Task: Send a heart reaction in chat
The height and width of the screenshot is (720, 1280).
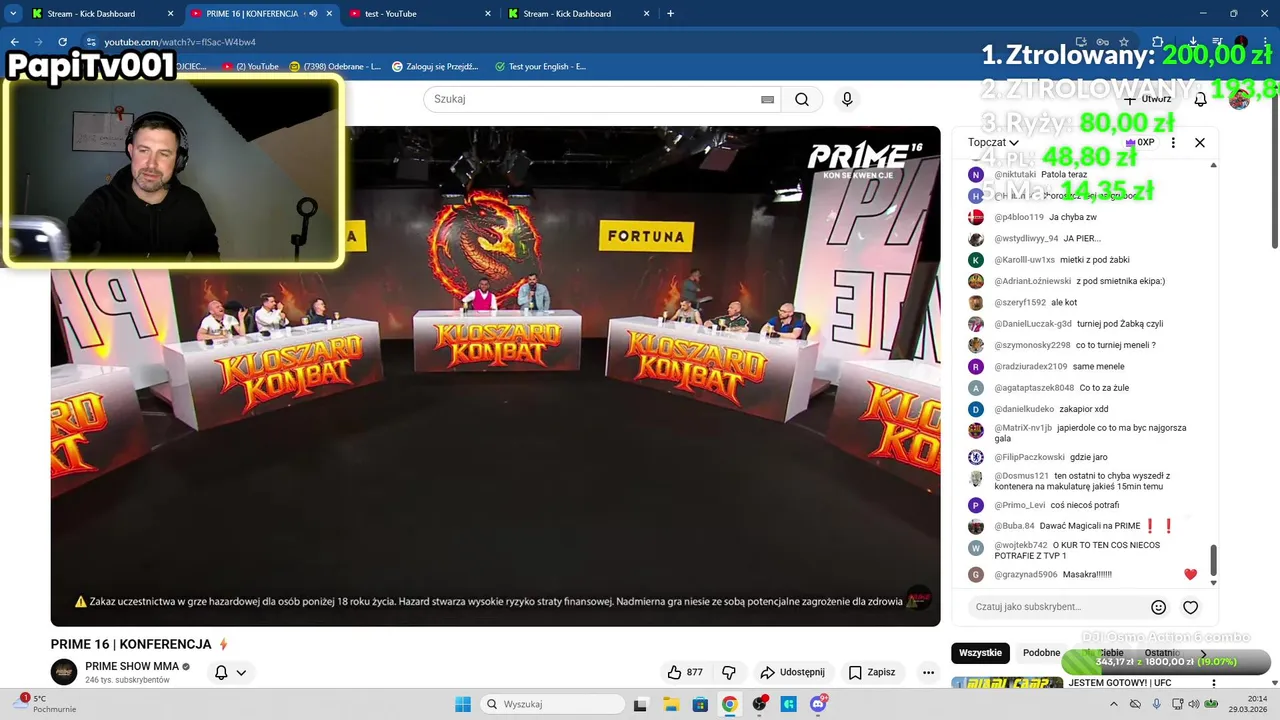Action: (1190, 607)
